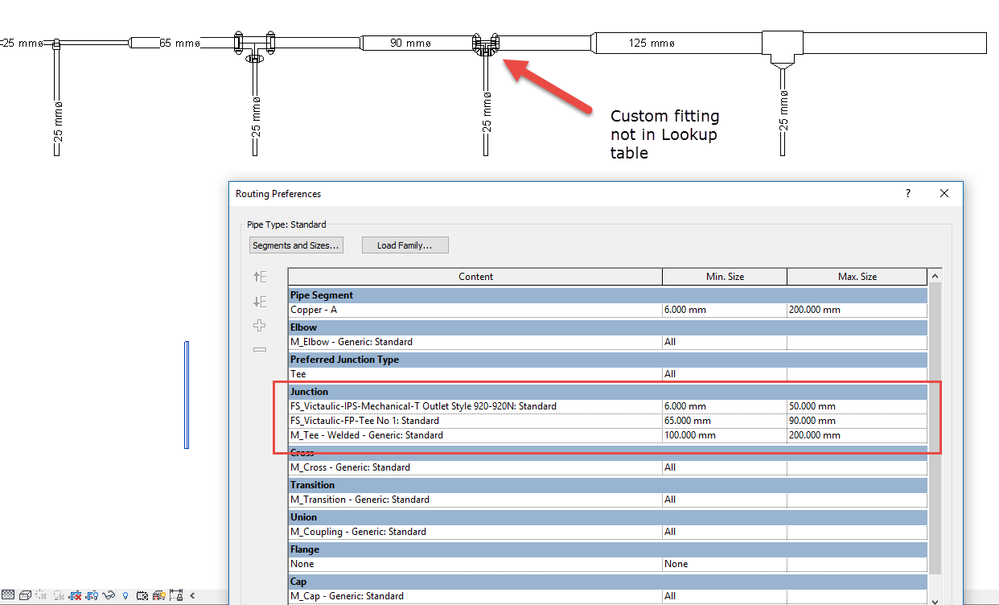Click the Junction group header
Viewport: 999px width, 605px height.
click(608, 392)
